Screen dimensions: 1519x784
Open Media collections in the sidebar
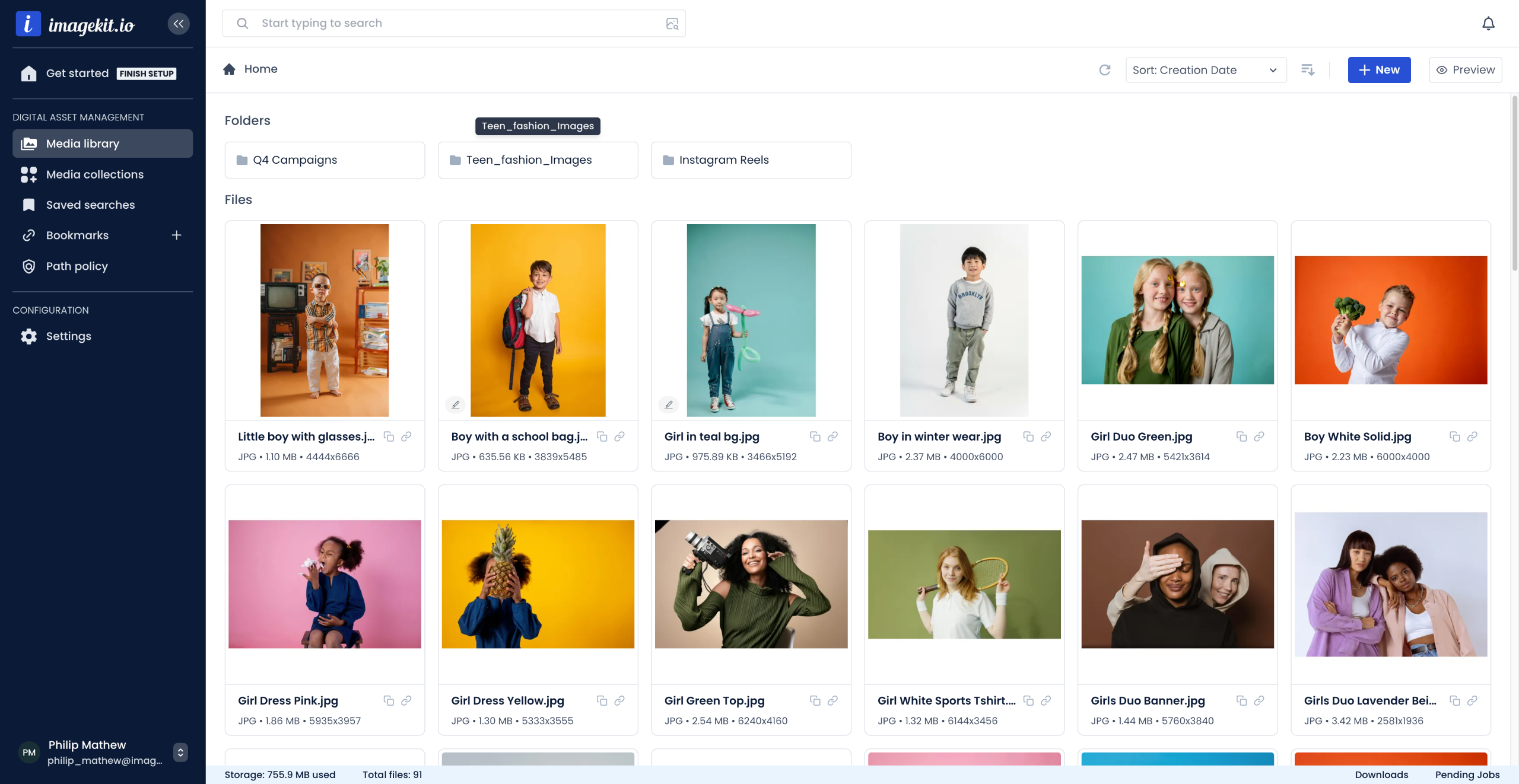tap(95, 174)
